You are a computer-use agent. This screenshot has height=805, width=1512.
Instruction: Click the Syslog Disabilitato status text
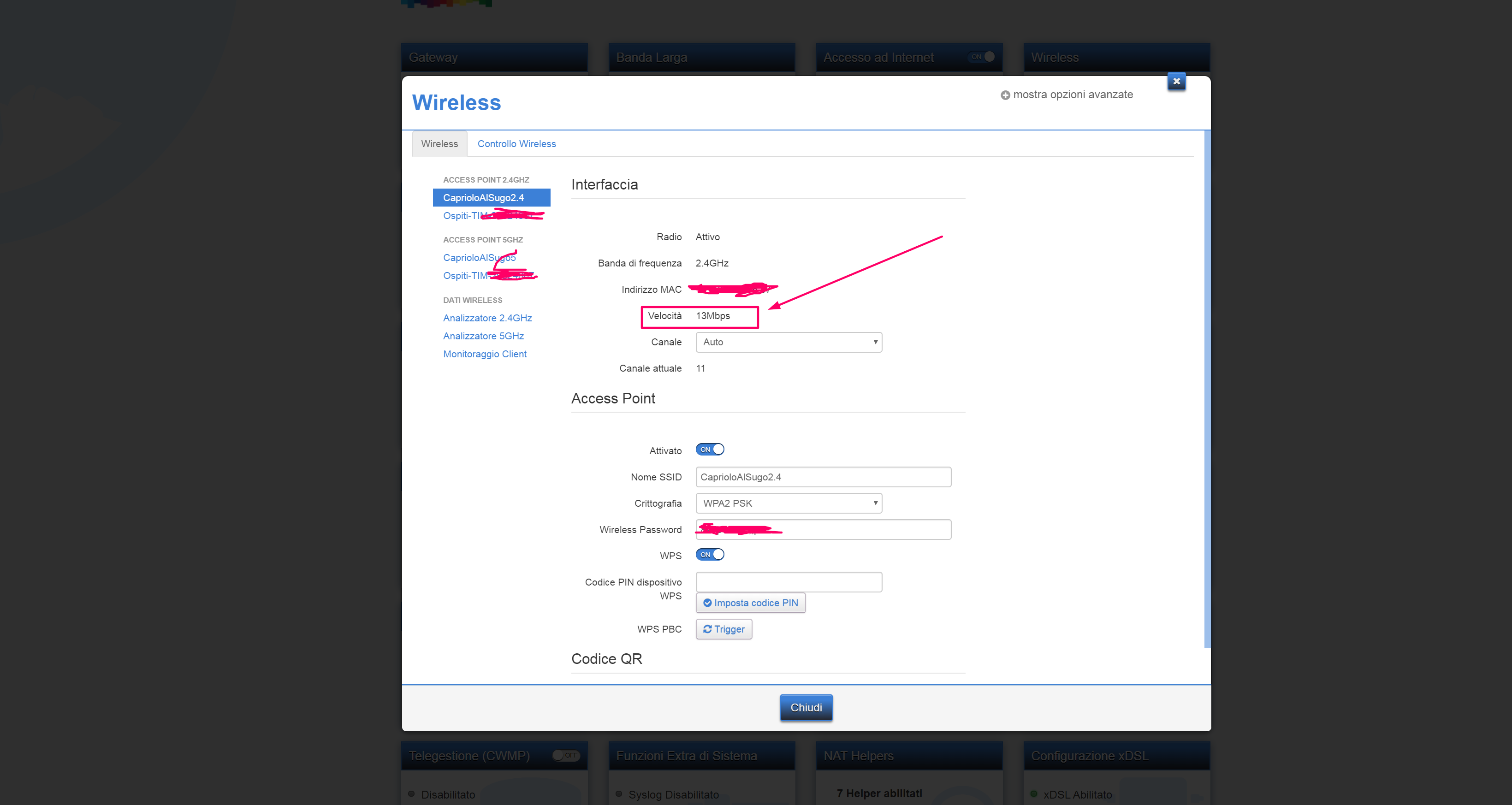(x=673, y=794)
